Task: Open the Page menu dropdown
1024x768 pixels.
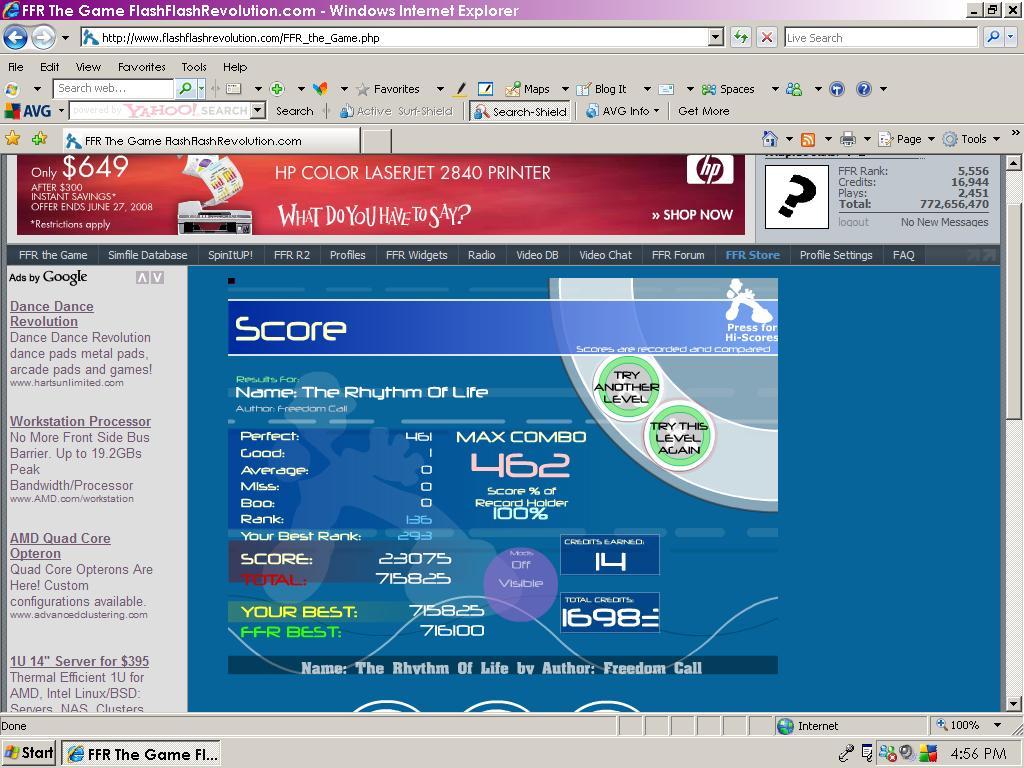Action: pyautogui.click(x=906, y=139)
